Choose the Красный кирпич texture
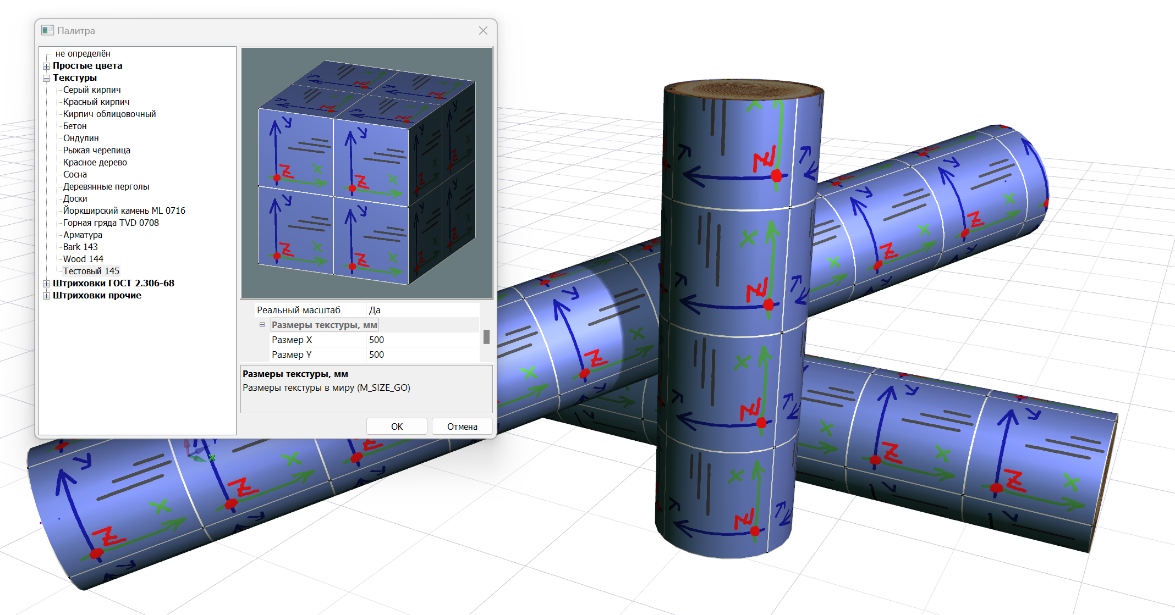The height and width of the screenshot is (615, 1175). coord(95,102)
